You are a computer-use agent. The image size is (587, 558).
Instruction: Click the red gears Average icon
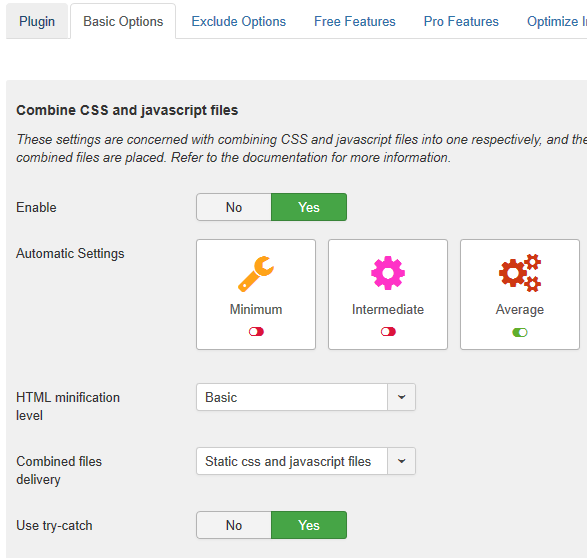520,273
